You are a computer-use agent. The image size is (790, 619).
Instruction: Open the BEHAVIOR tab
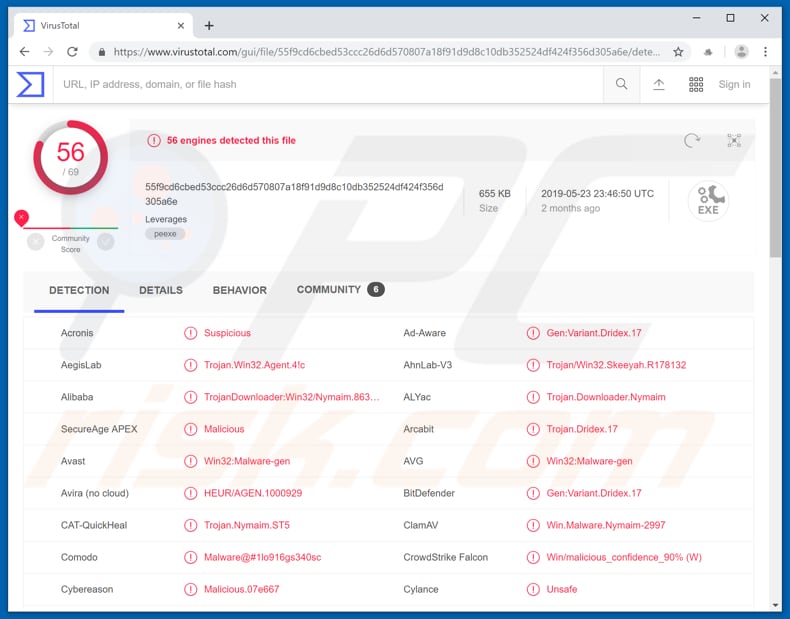click(240, 291)
